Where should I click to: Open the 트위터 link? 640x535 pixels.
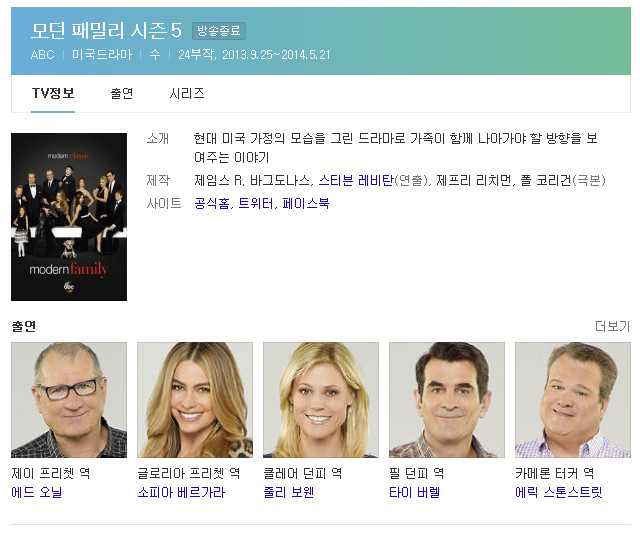pos(256,203)
